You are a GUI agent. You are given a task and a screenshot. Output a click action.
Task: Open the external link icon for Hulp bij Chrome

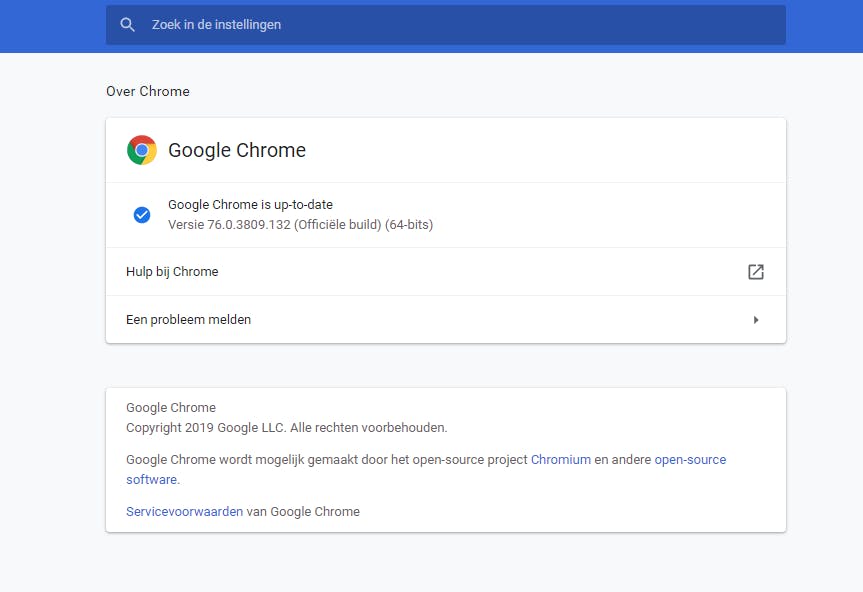tap(756, 272)
